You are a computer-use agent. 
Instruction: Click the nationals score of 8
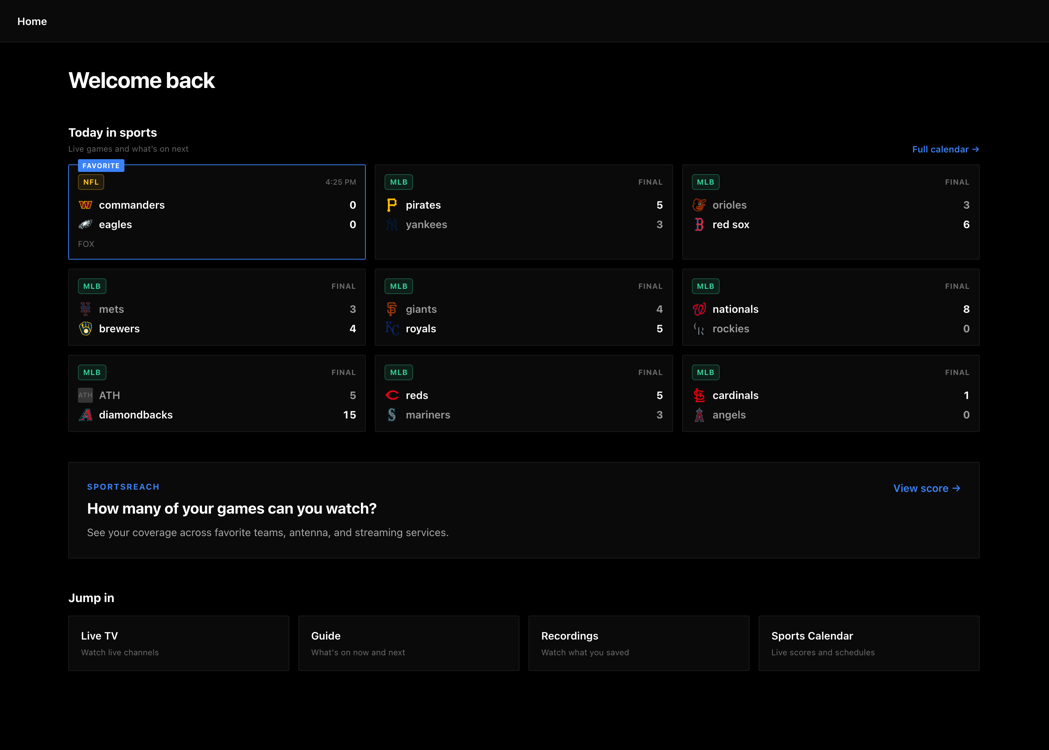[966, 309]
